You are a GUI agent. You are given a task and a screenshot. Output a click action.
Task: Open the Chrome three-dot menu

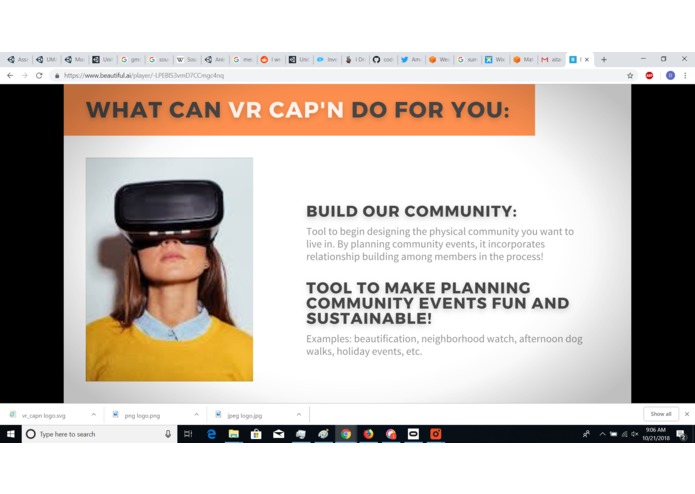(x=685, y=76)
